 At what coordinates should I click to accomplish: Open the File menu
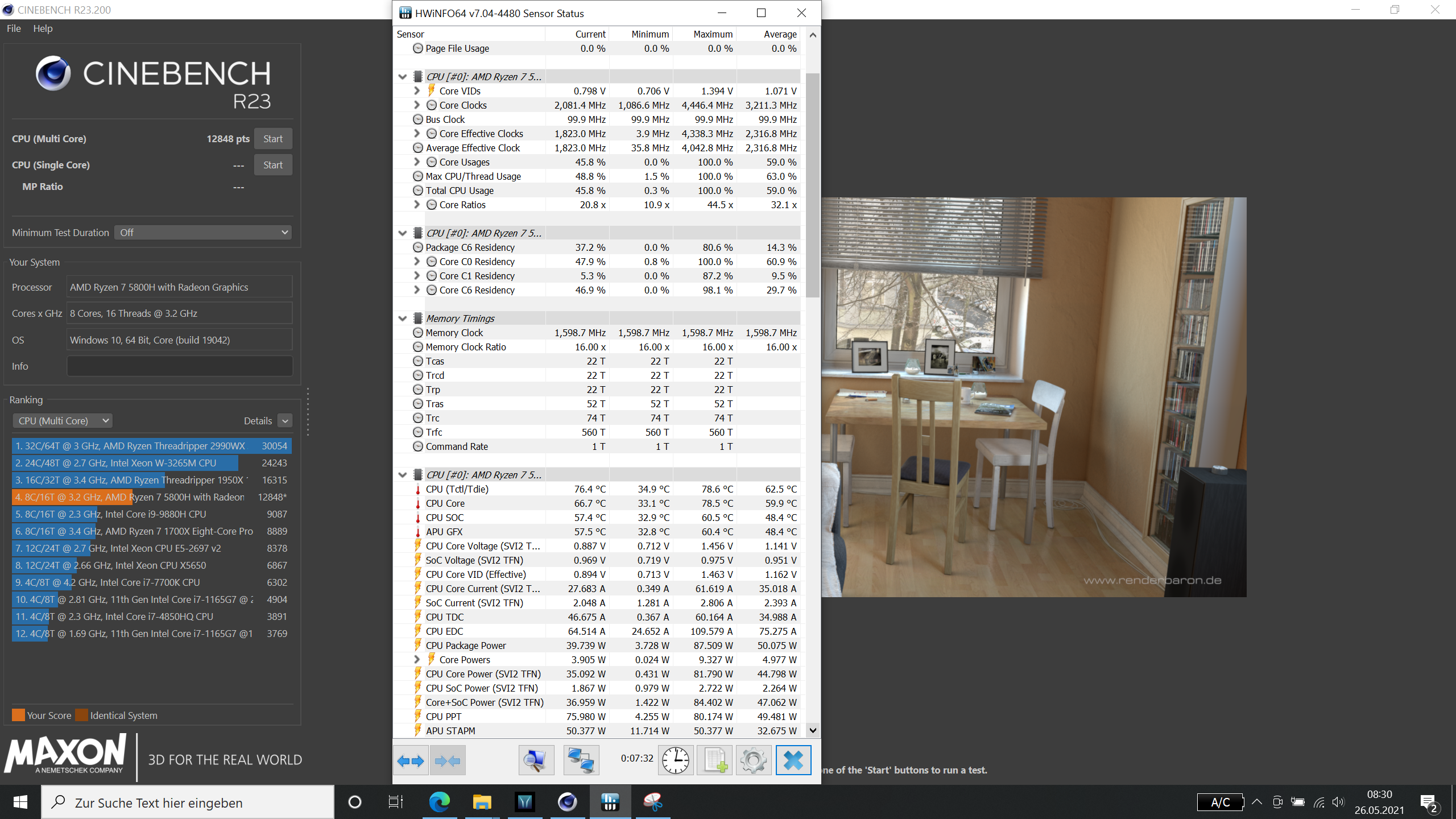tap(14, 28)
